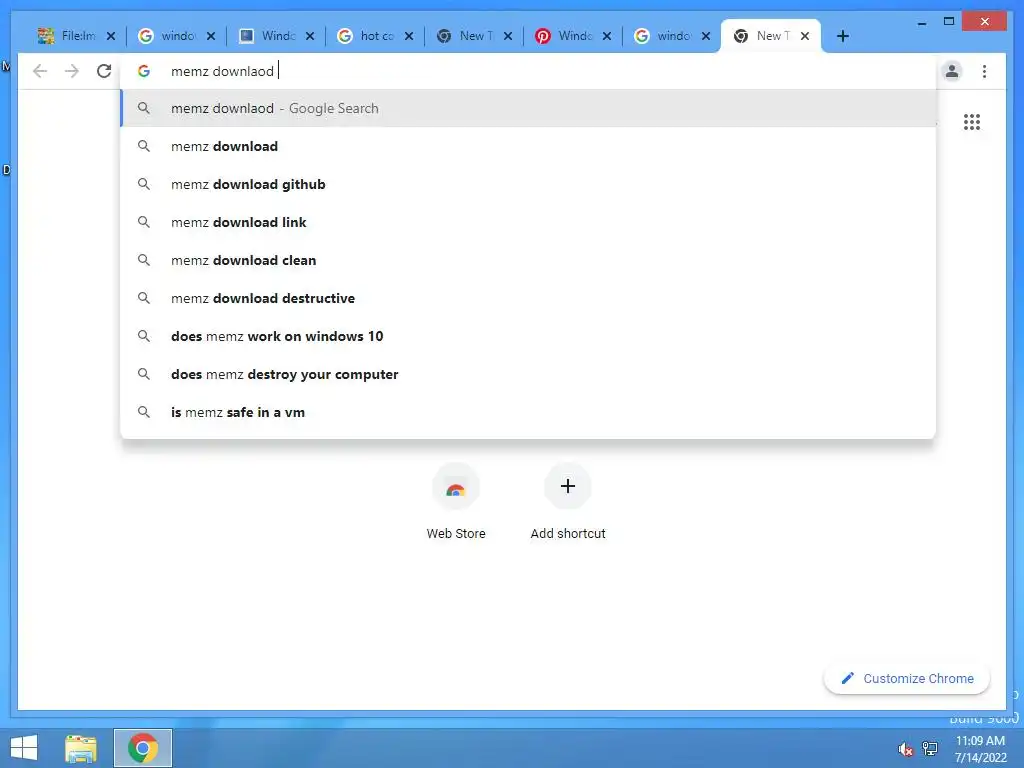Open the Web Store shortcut

pos(456,501)
